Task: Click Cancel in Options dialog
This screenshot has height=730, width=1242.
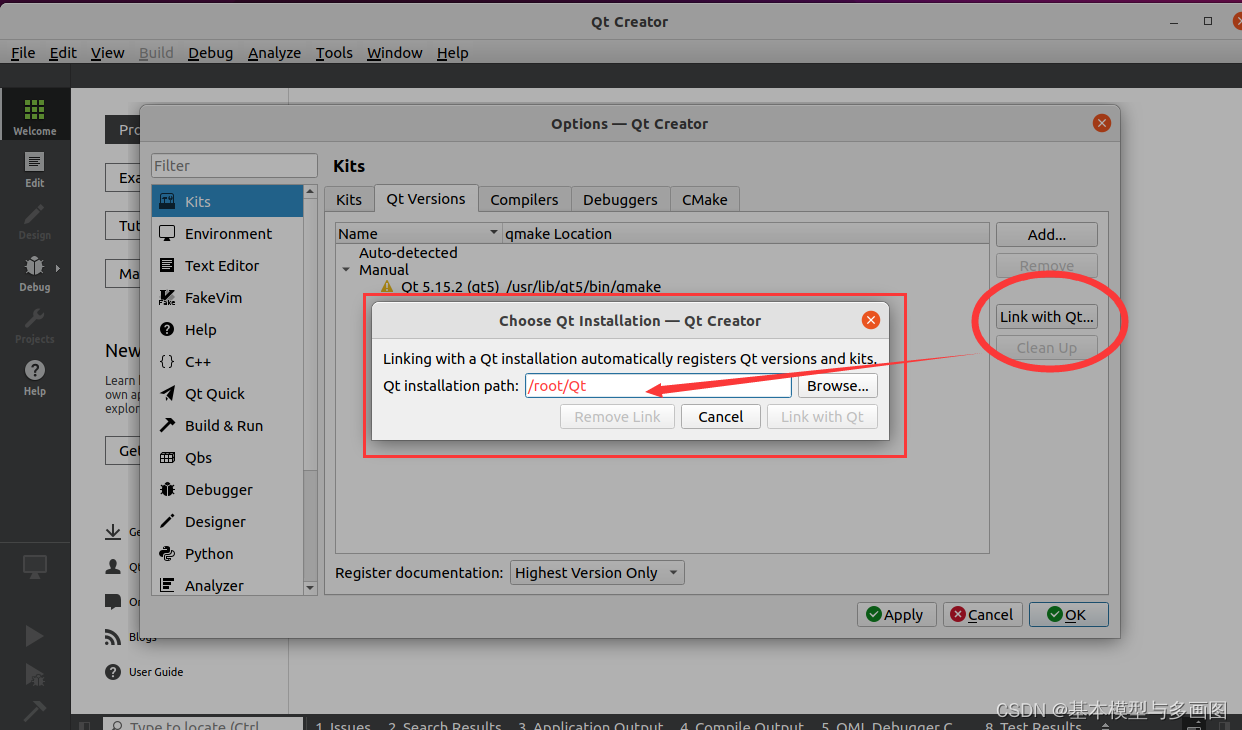Action: coord(983,615)
